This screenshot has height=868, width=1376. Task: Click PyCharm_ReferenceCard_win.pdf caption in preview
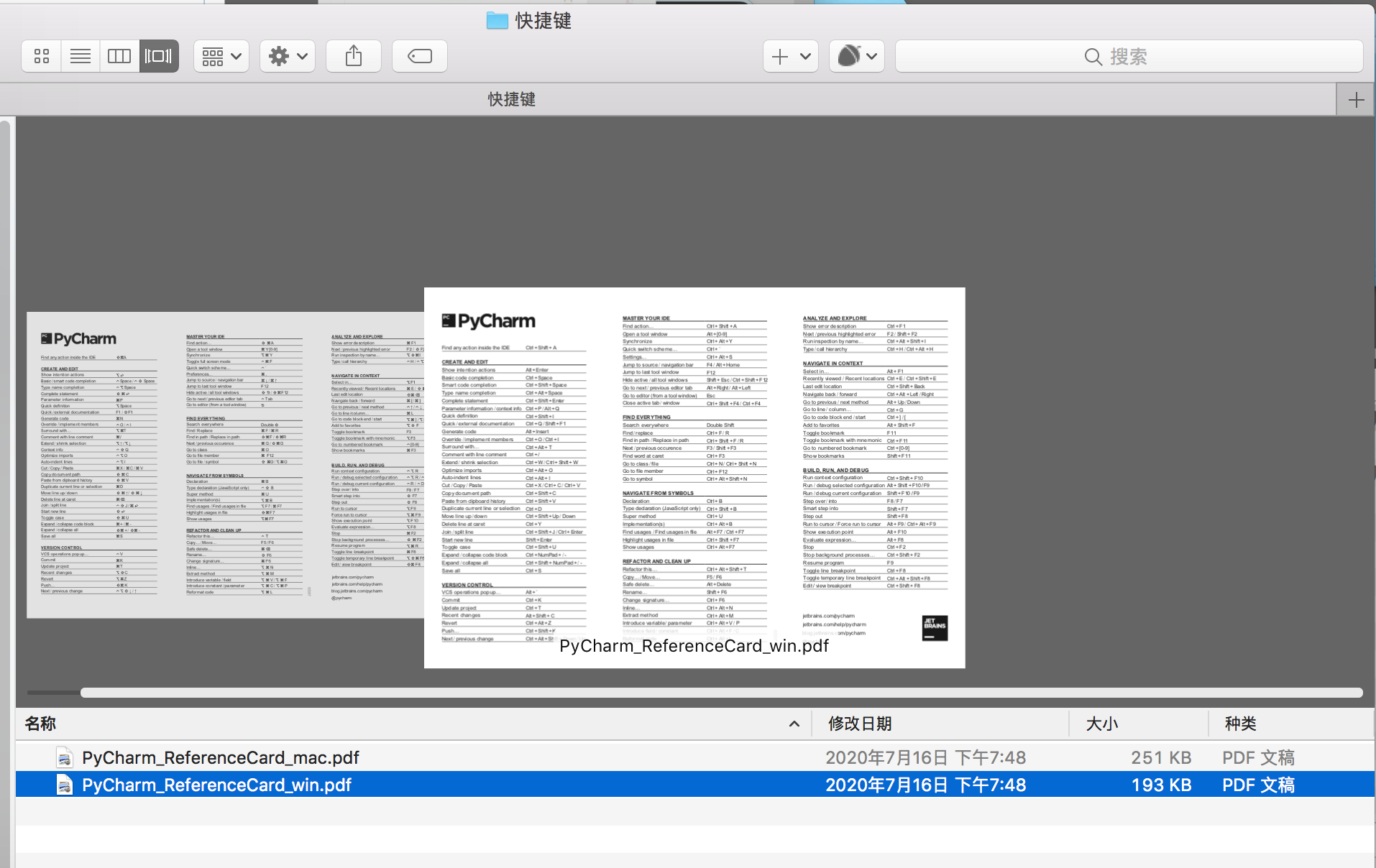point(694,646)
